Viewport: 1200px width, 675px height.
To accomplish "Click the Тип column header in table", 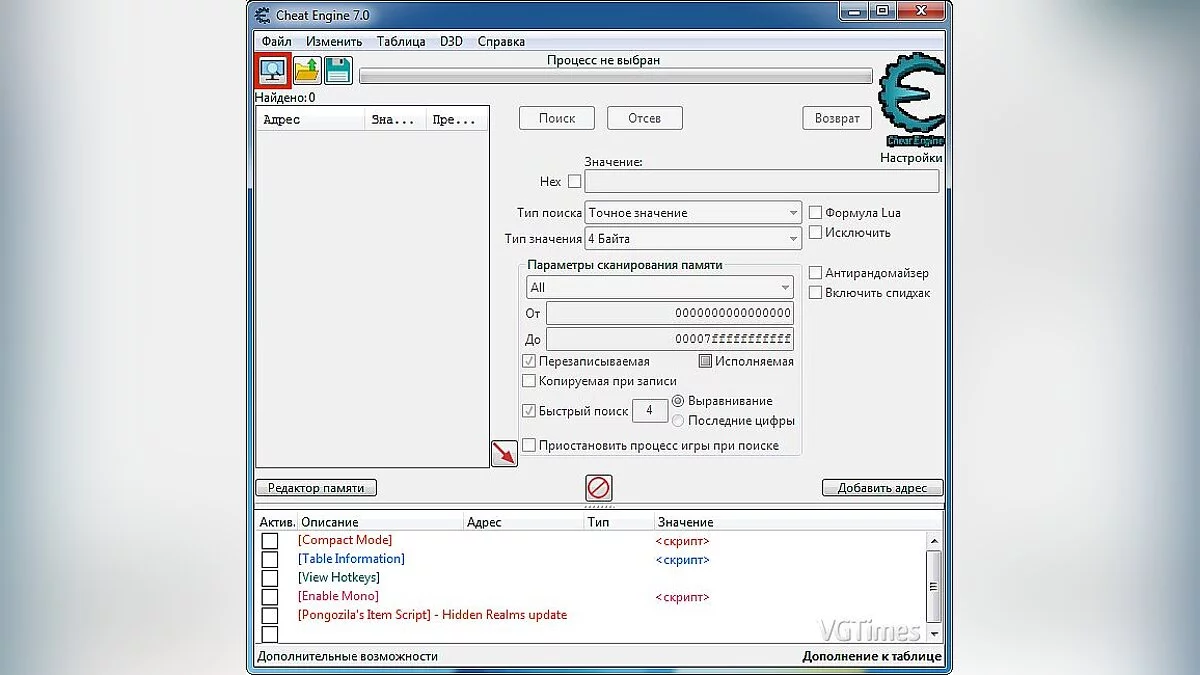I will [618, 522].
